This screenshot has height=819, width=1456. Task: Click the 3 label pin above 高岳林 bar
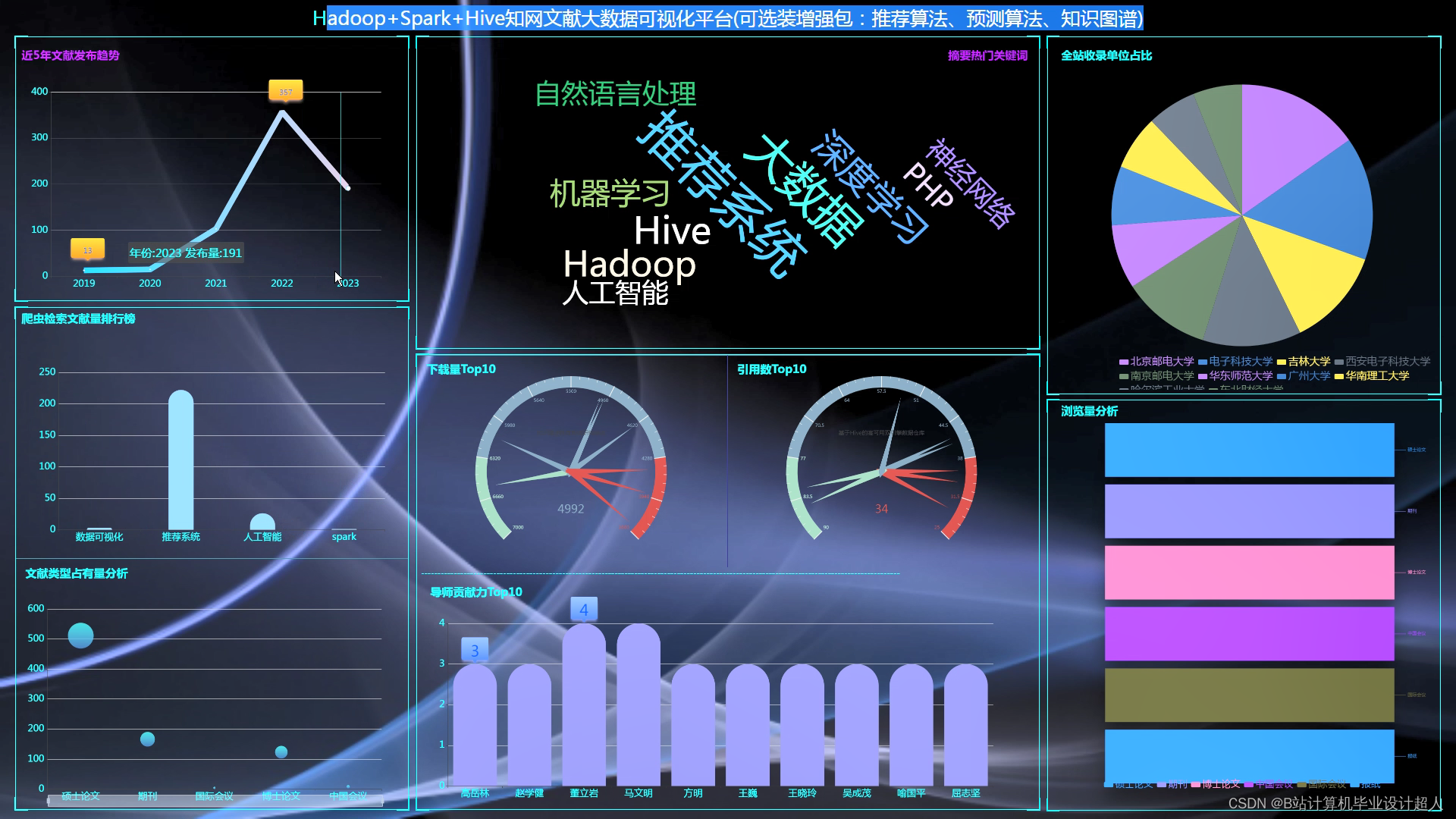tap(474, 650)
